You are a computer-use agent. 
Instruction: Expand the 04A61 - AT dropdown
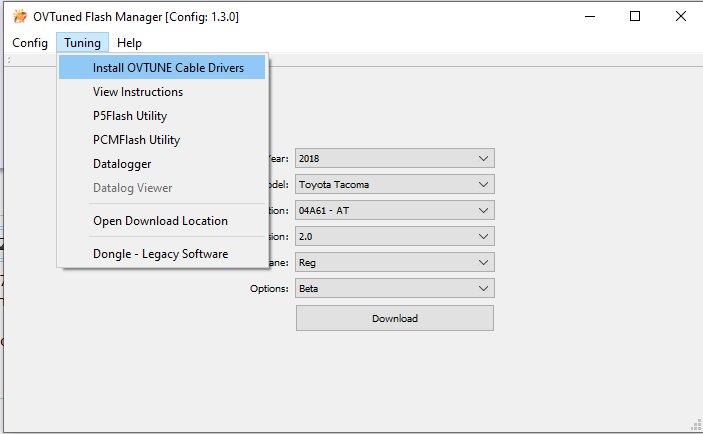[x=395, y=210]
